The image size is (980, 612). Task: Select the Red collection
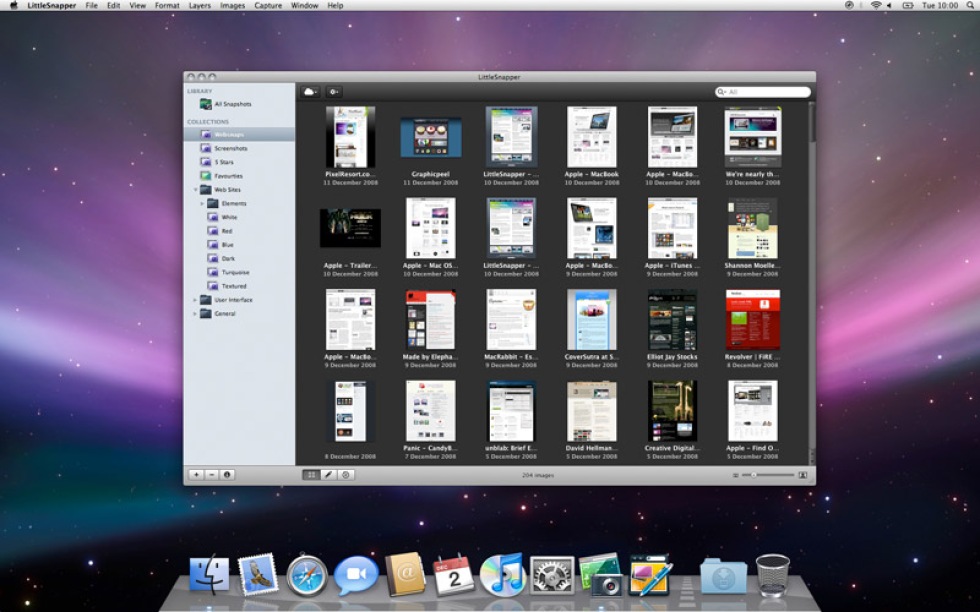[x=239, y=231]
